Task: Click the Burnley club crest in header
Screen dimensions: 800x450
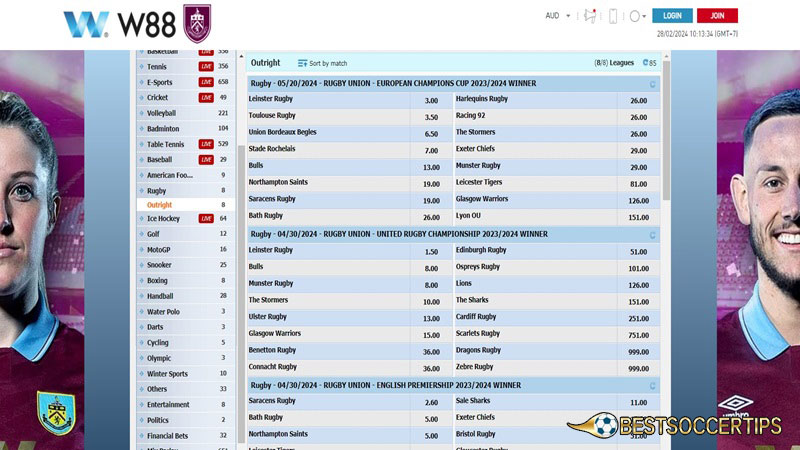Action: click(197, 23)
